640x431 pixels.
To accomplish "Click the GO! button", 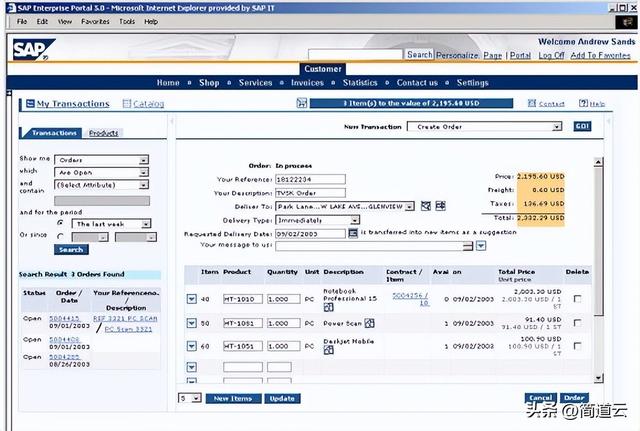I will click(582, 127).
